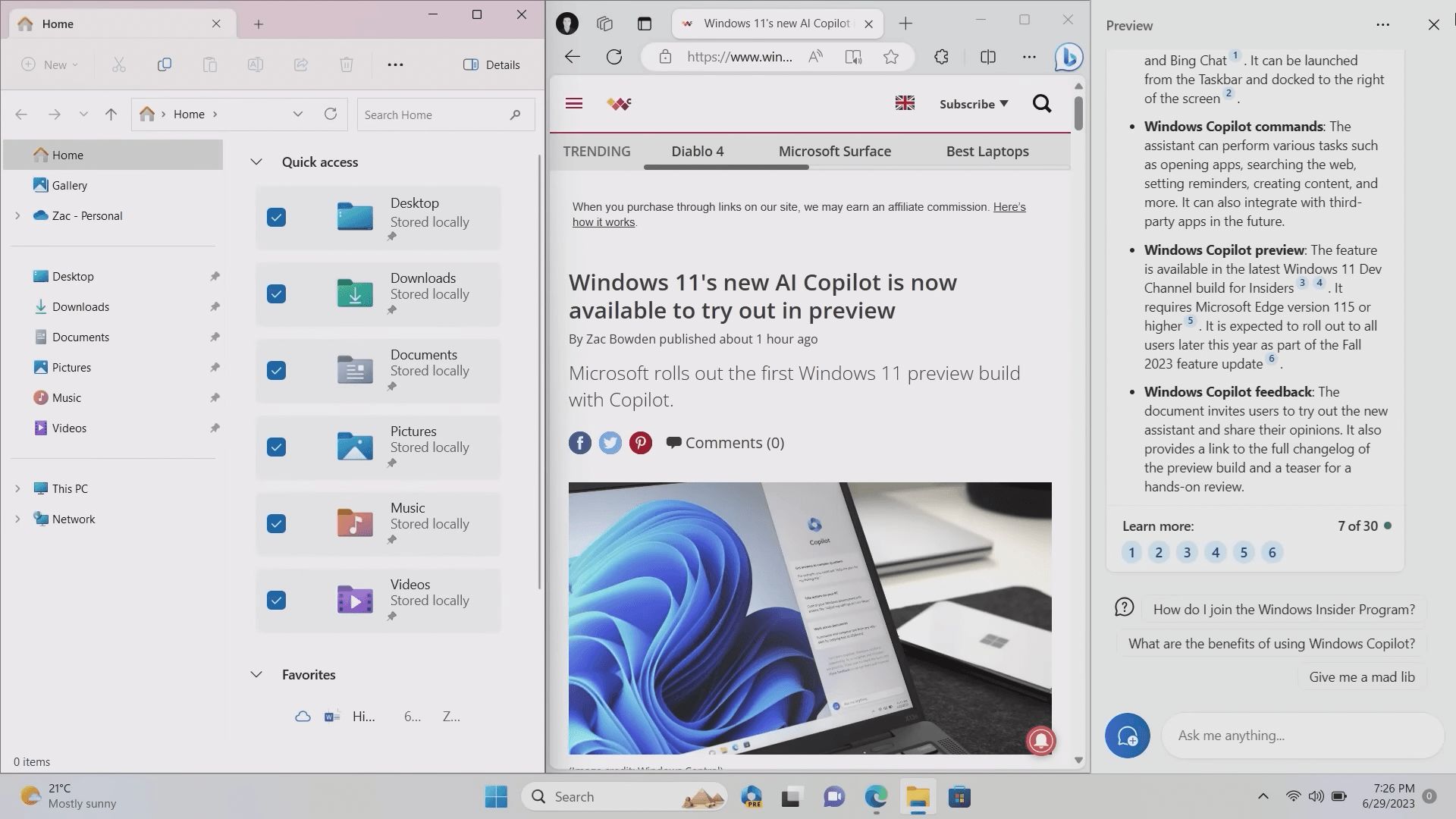The height and width of the screenshot is (819, 1456).
Task: Start a new Copilot chat
Action: click(1127, 735)
